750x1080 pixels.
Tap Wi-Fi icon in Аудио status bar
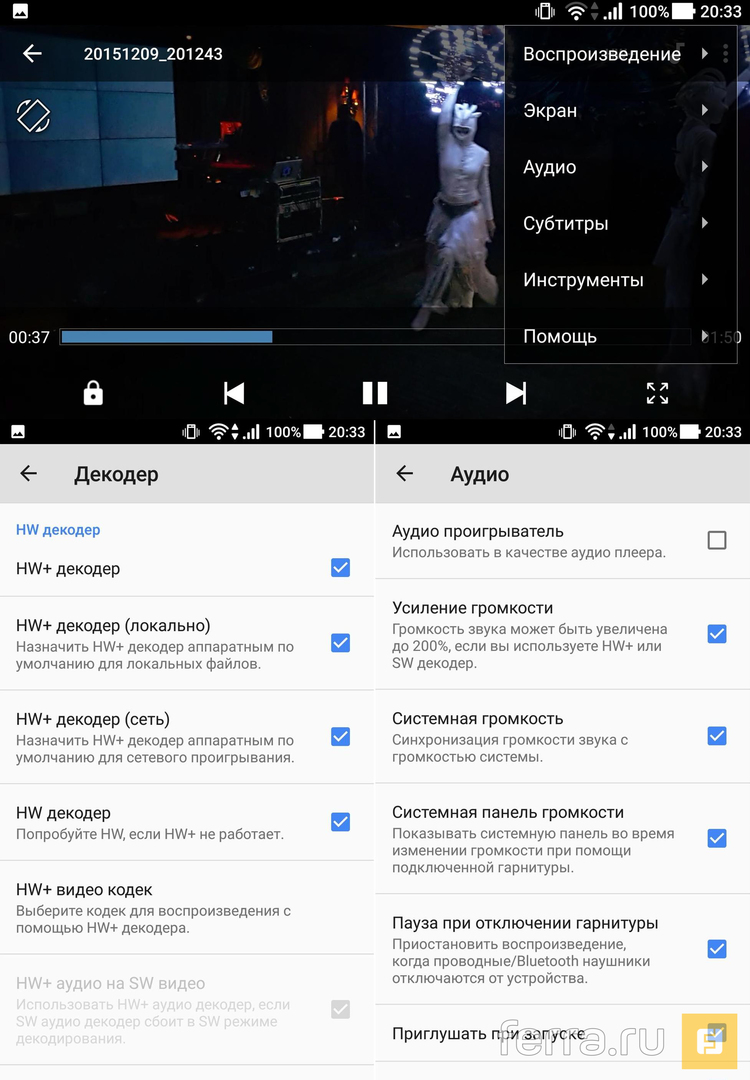tap(594, 432)
